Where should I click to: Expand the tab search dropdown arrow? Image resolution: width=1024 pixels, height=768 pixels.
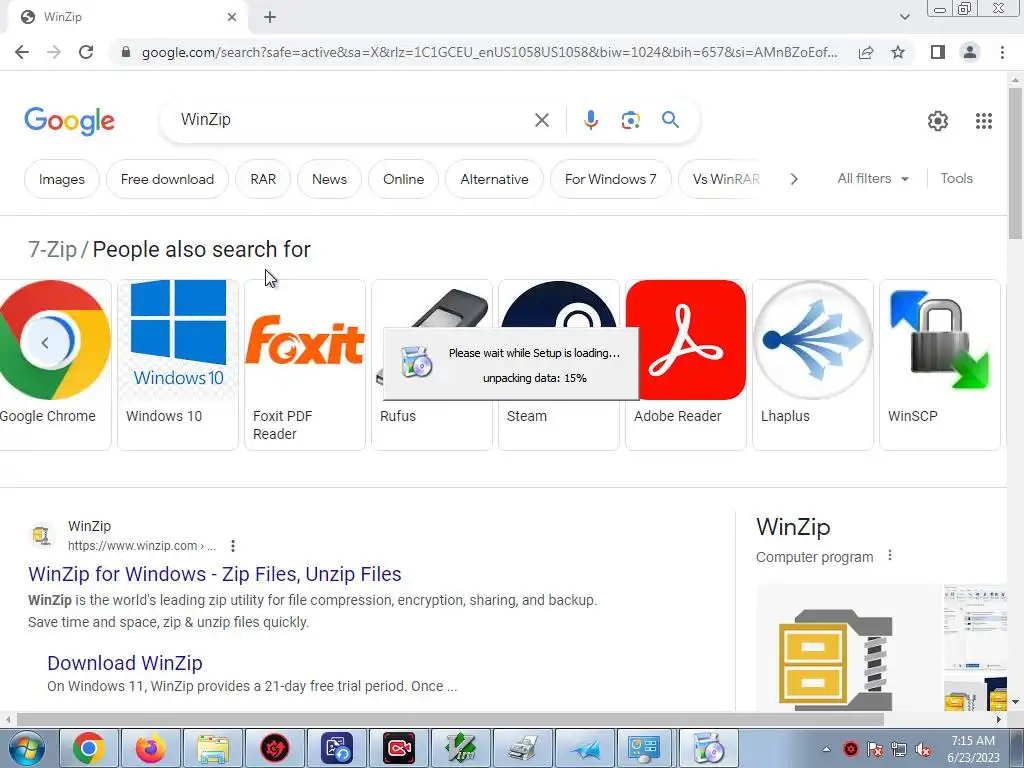pos(904,17)
